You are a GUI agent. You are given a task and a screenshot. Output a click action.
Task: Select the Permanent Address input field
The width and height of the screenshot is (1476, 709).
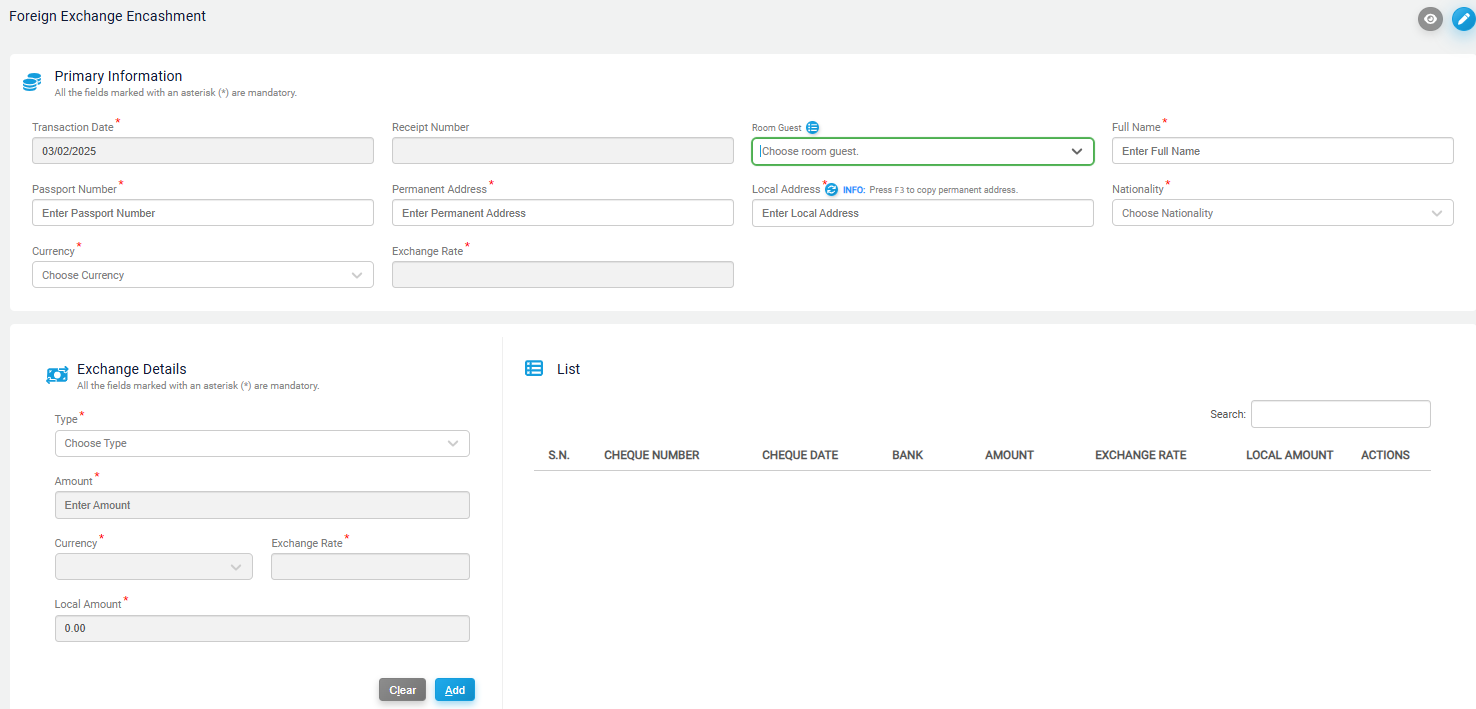(x=563, y=213)
